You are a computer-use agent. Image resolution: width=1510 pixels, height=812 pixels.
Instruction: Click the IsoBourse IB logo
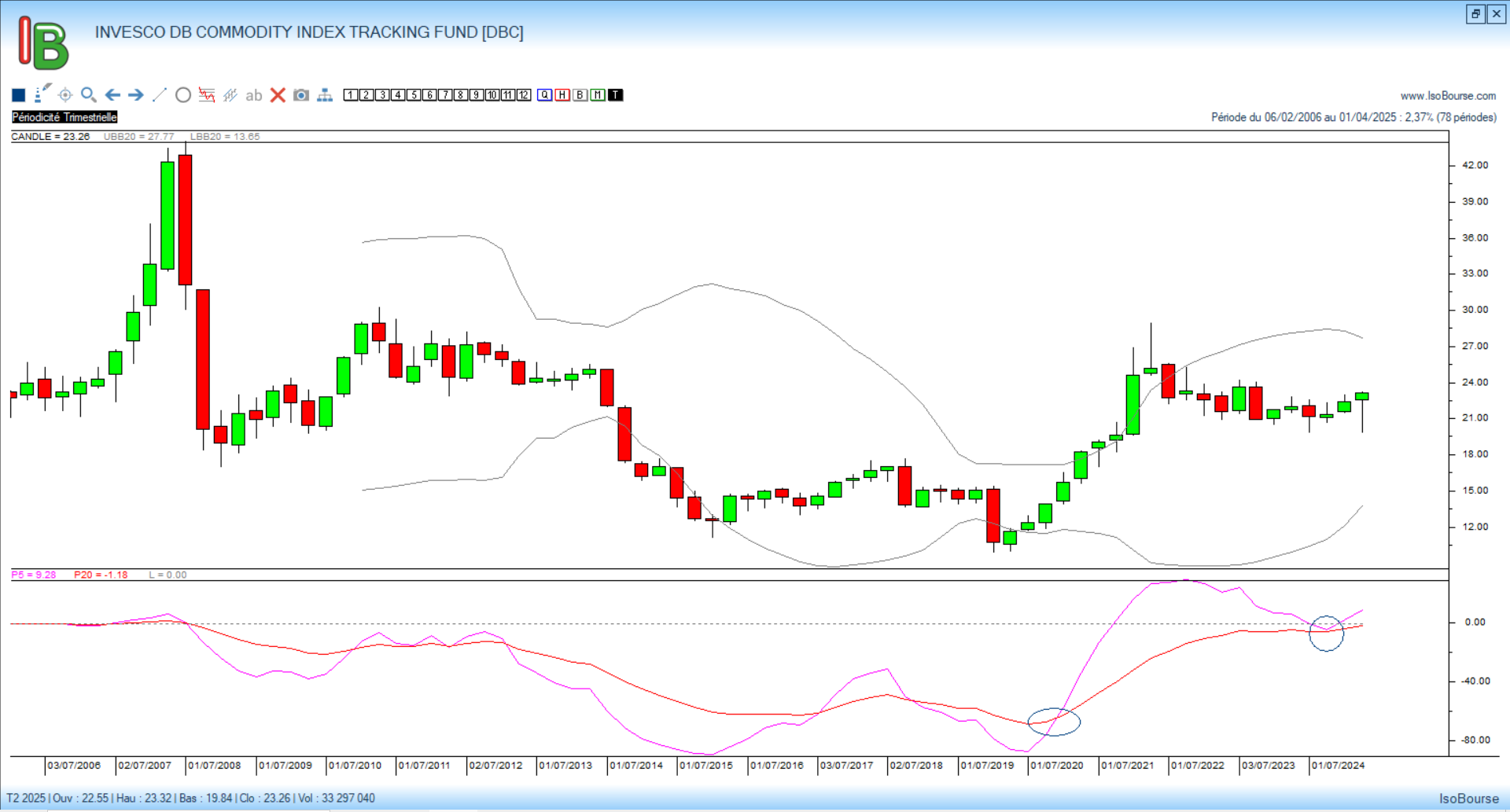[x=43, y=43]
